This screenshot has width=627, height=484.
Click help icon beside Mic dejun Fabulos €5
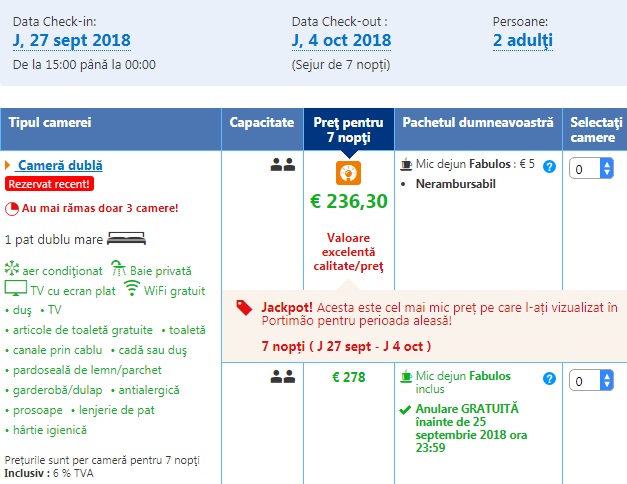(x=549, y=166)
